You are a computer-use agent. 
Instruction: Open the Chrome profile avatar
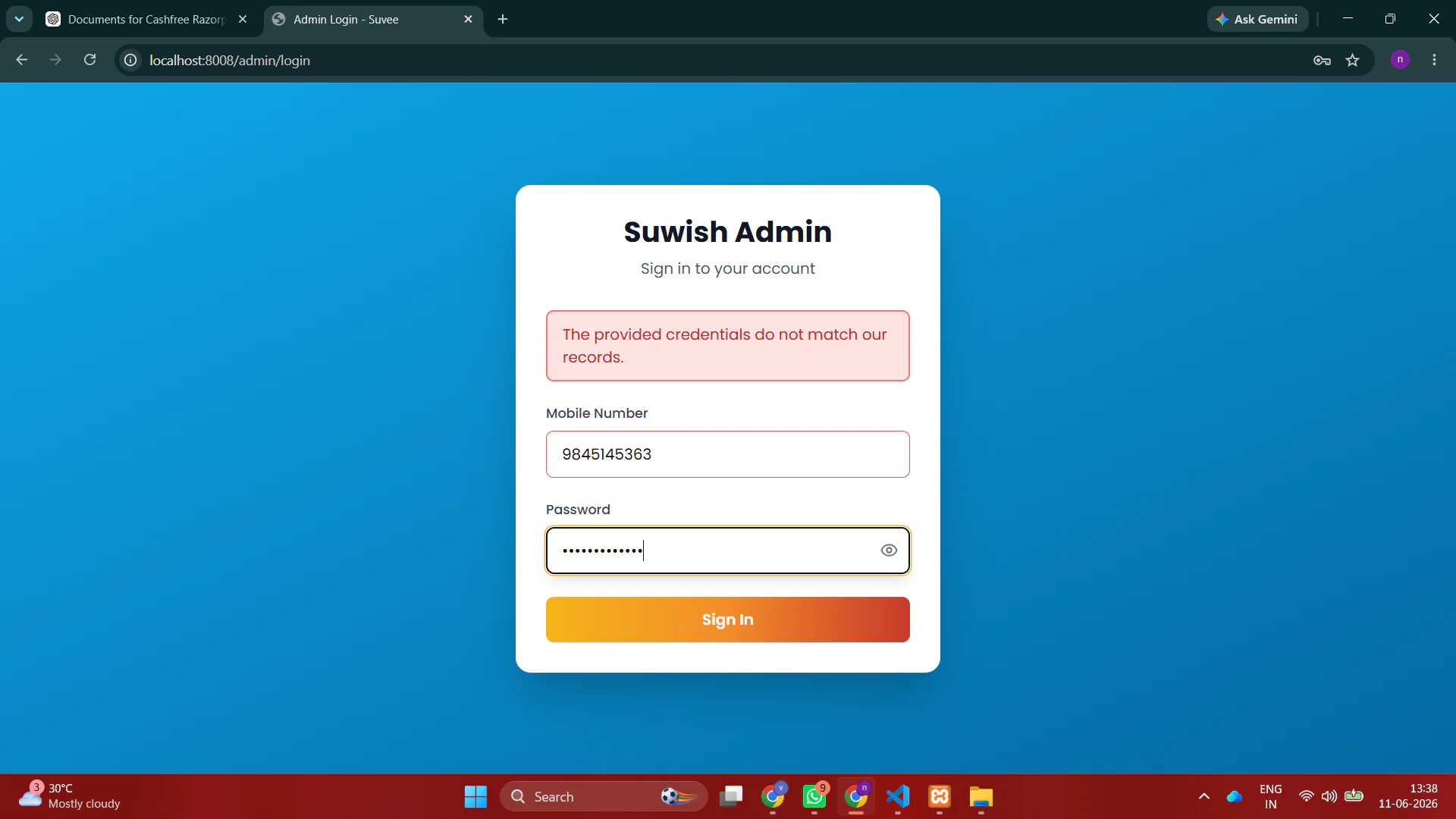(1400, 60)
